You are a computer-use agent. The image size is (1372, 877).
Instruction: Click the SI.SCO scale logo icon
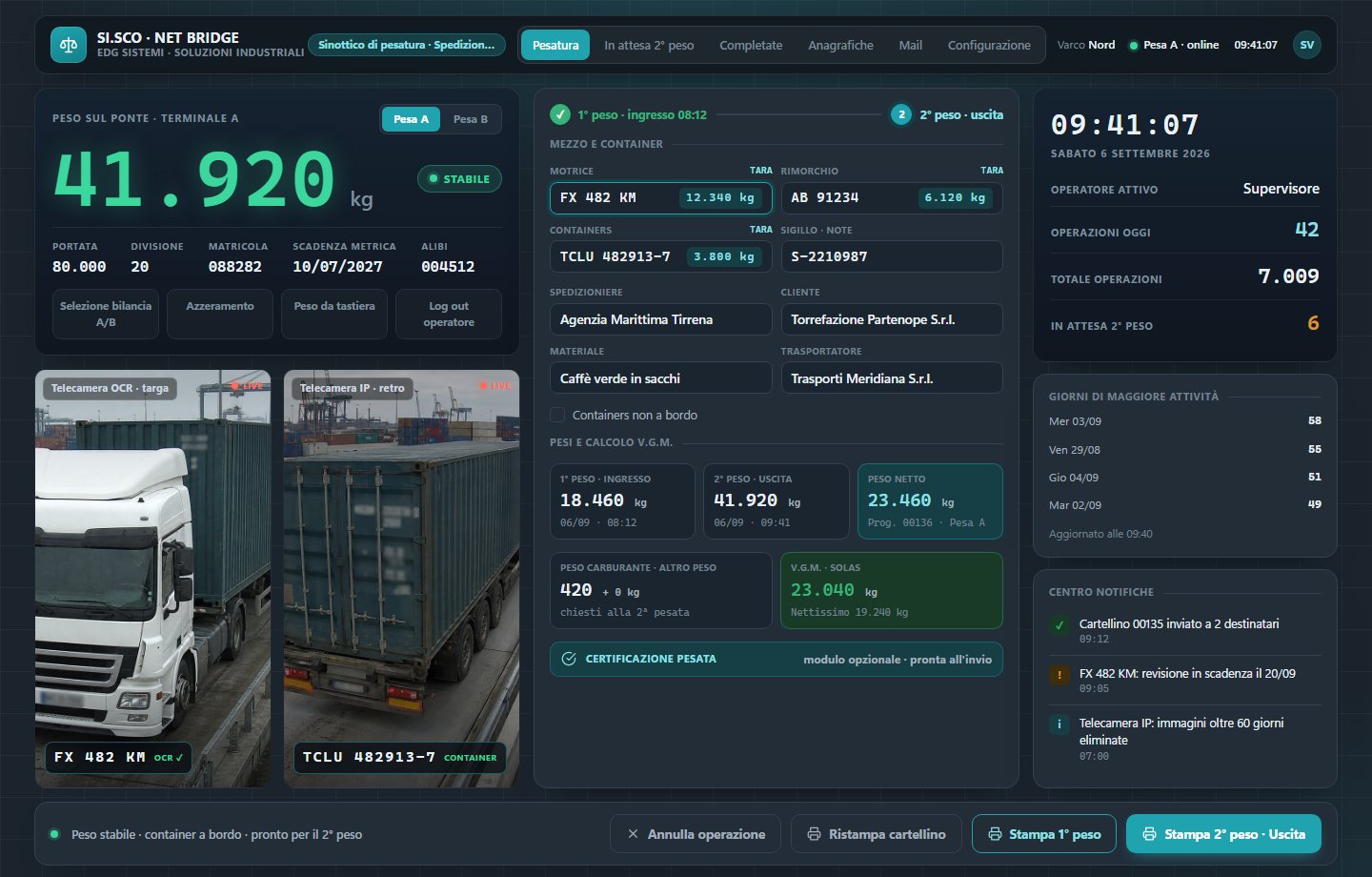coord(68,45)
